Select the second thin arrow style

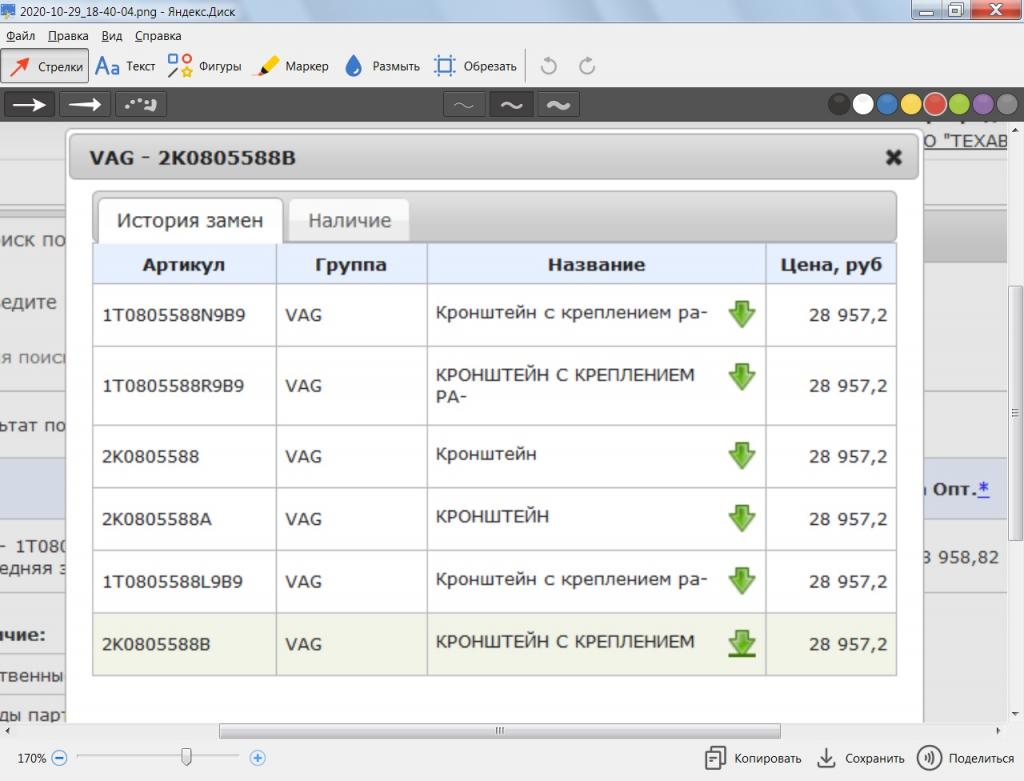[85, 104]
